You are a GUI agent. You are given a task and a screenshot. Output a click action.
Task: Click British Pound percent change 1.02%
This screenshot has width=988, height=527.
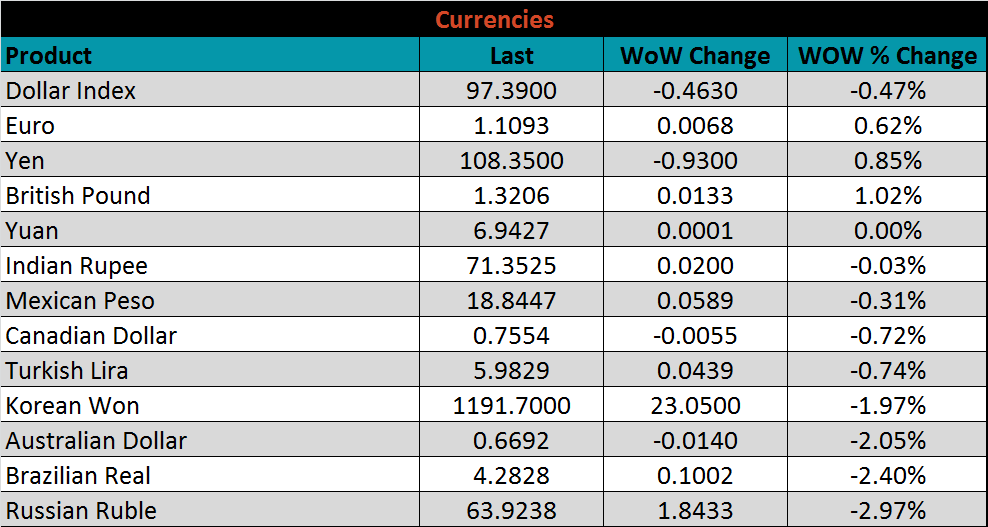click(x=887, y=196)
